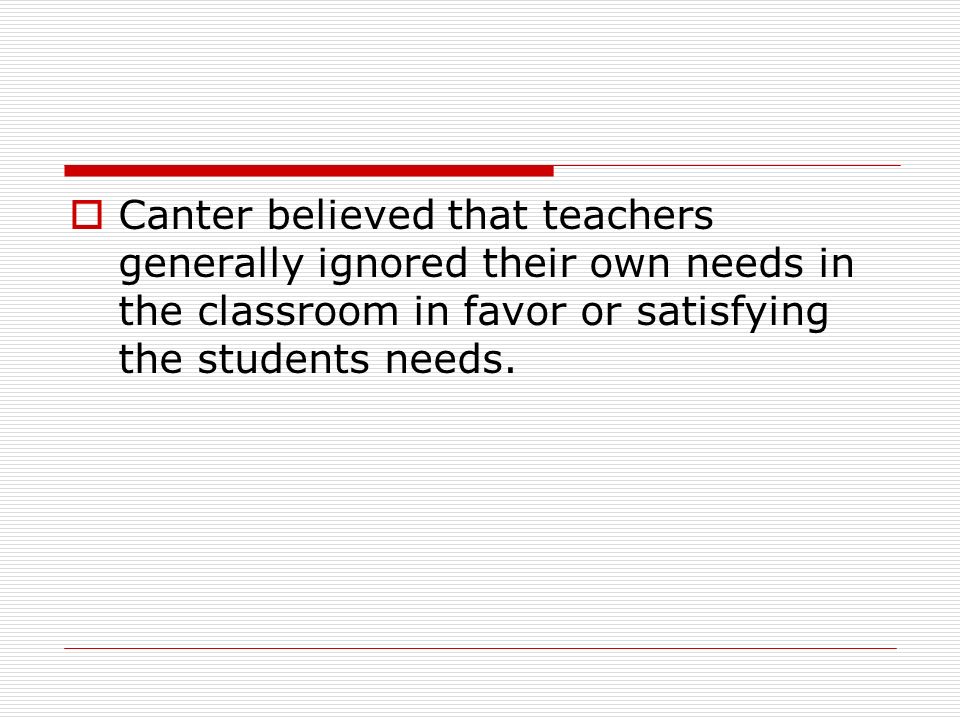Click the word "students"
Viewport: 960px width, 720px height.
pos(283,358)
